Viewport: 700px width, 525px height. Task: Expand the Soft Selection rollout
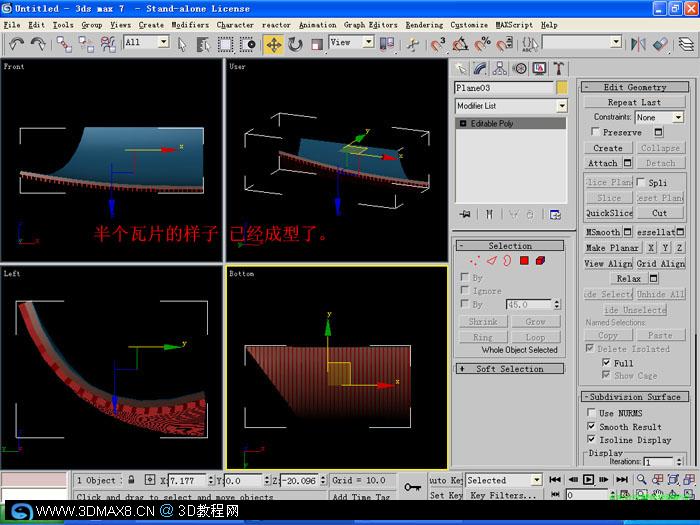[x=510, y=369]
